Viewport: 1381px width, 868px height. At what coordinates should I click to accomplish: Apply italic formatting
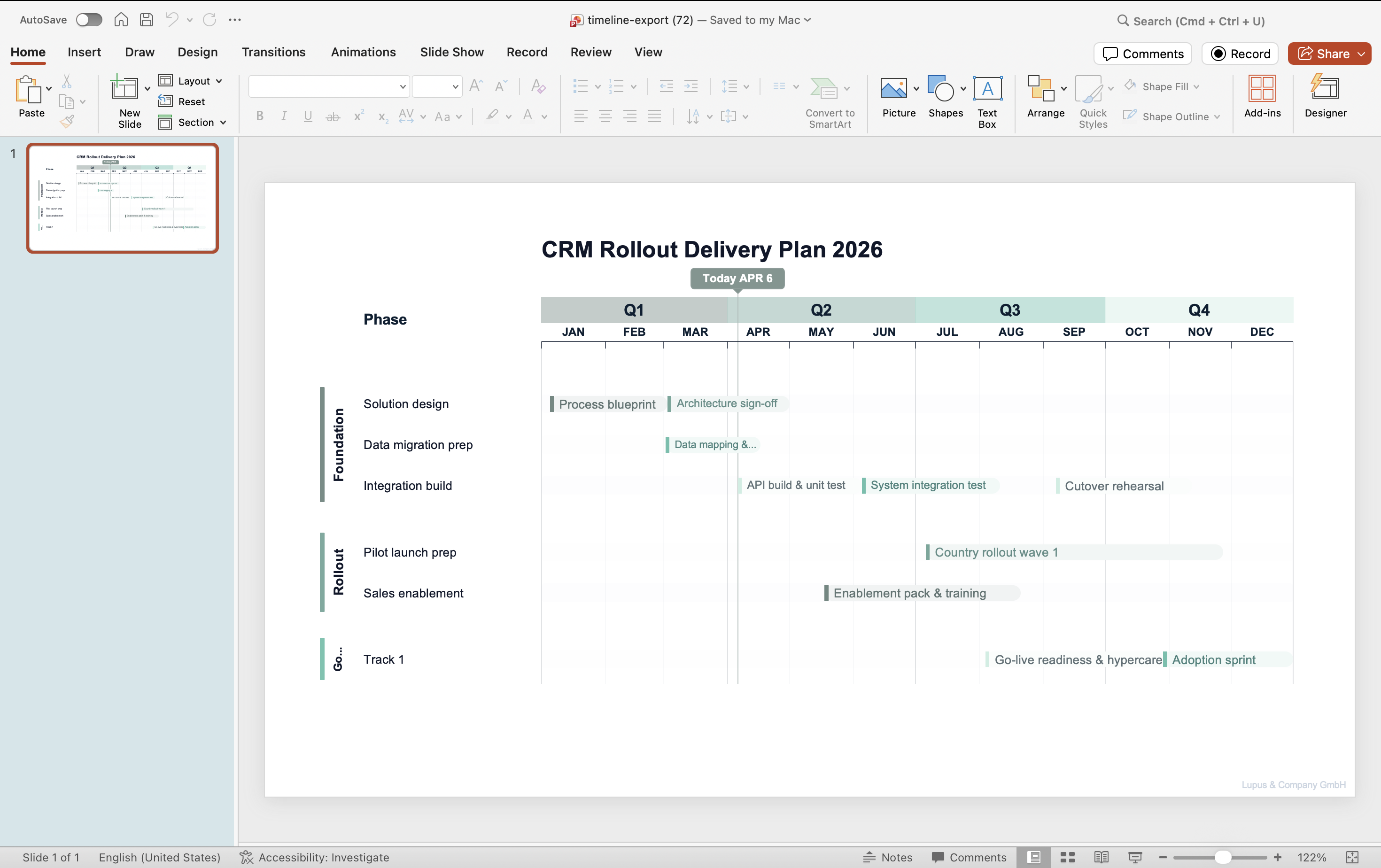pos(284,116)
